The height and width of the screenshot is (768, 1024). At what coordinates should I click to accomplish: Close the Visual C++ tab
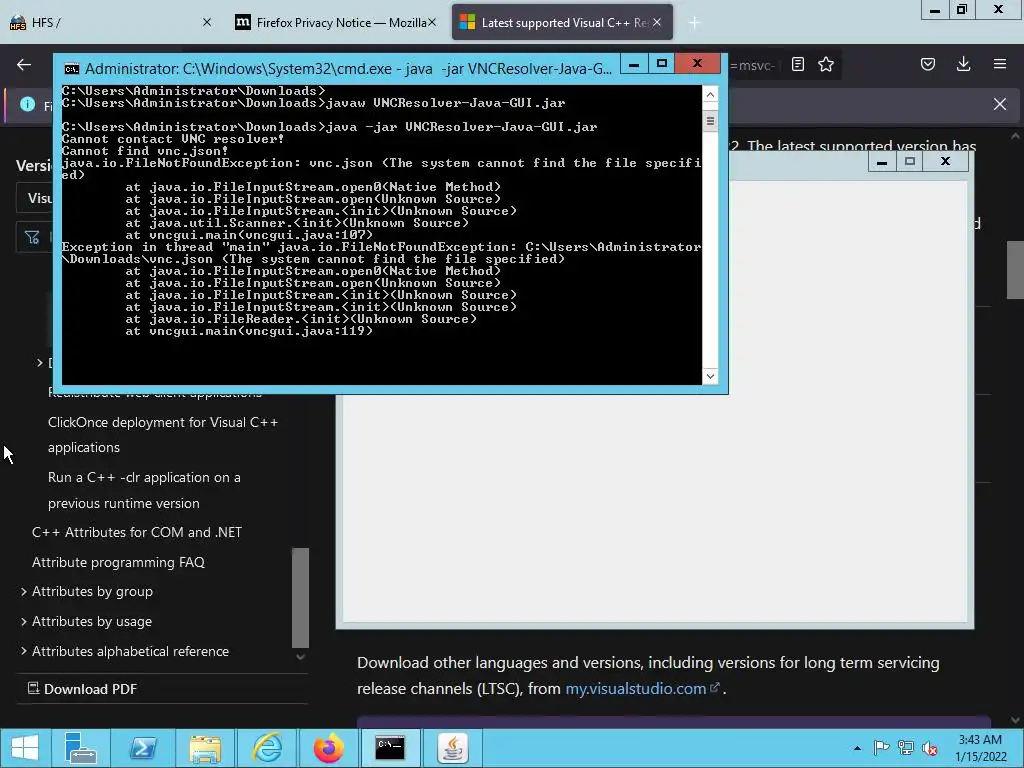pyautogui.click(x=657, y=22)
